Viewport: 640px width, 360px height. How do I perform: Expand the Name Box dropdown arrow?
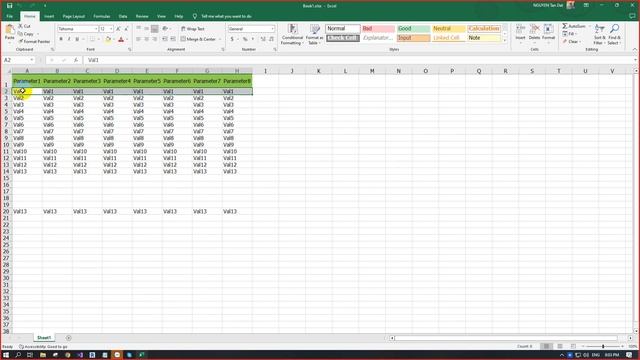pos(32,60)
